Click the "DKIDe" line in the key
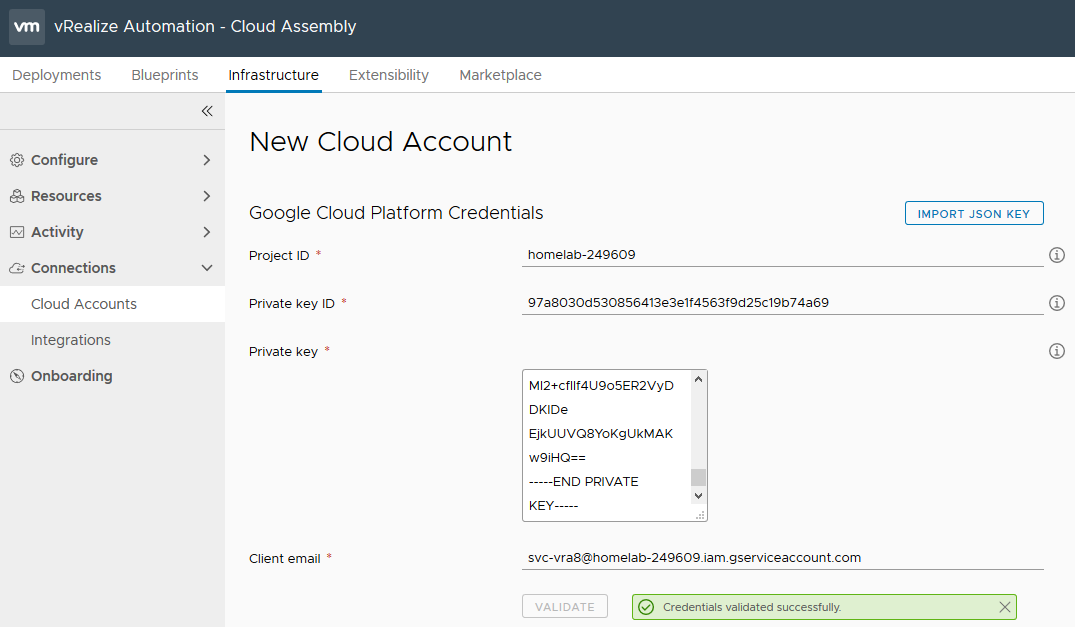This screenshot has height=627, width=1075. pos(548,410)
